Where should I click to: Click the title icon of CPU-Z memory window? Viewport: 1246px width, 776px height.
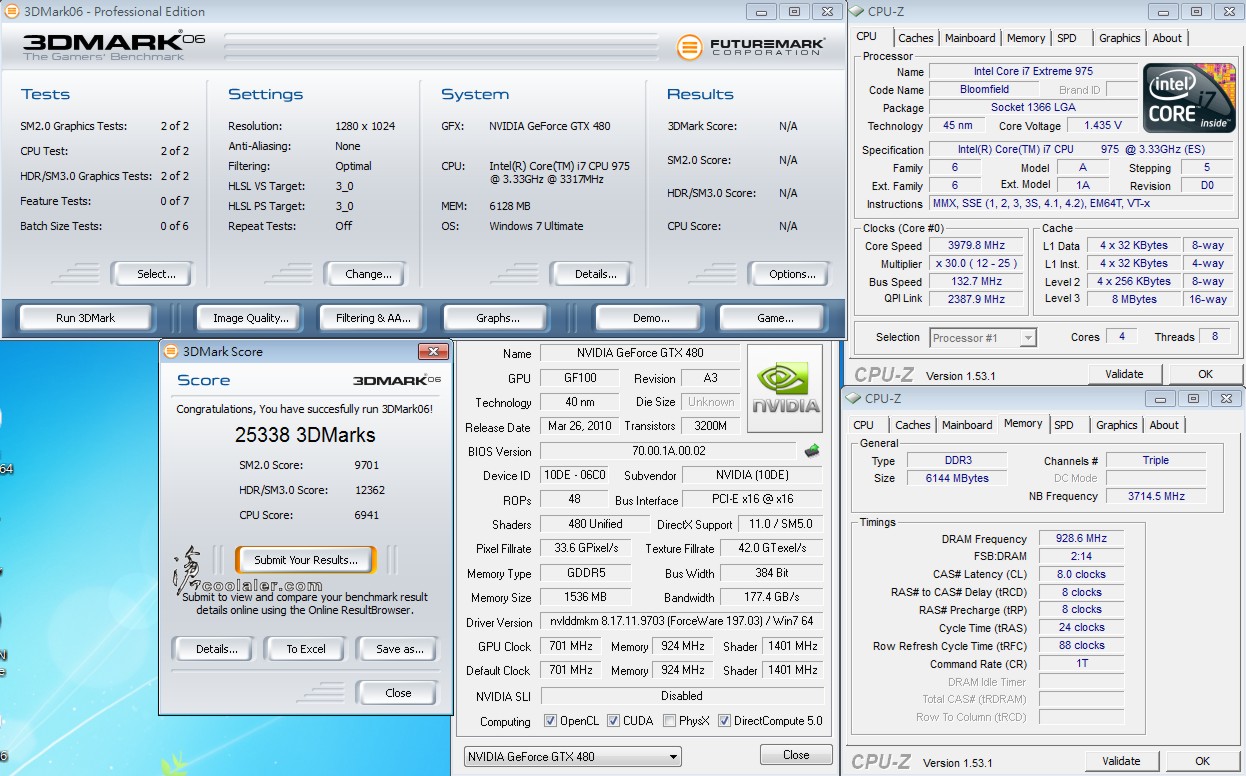[x=853, y=398]
